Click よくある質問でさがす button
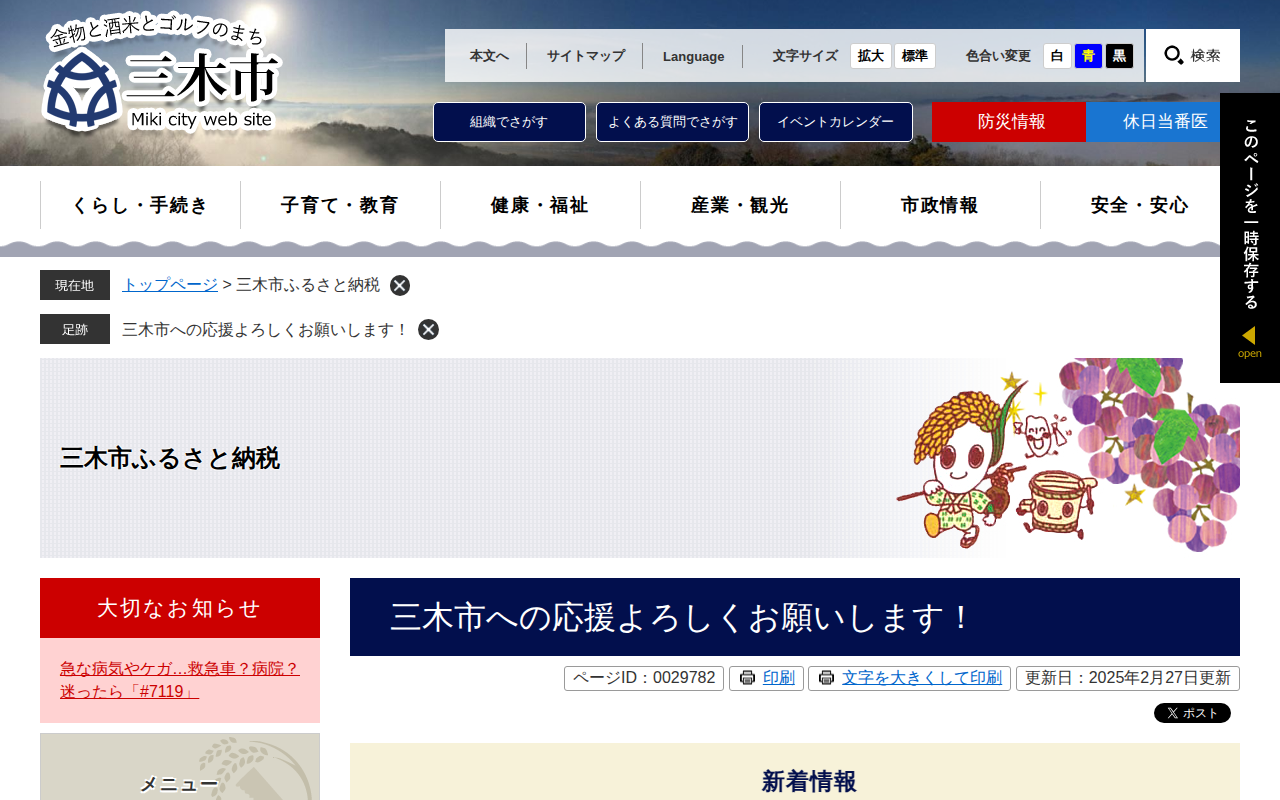1280x800 pixels. [x=672, y=122]
